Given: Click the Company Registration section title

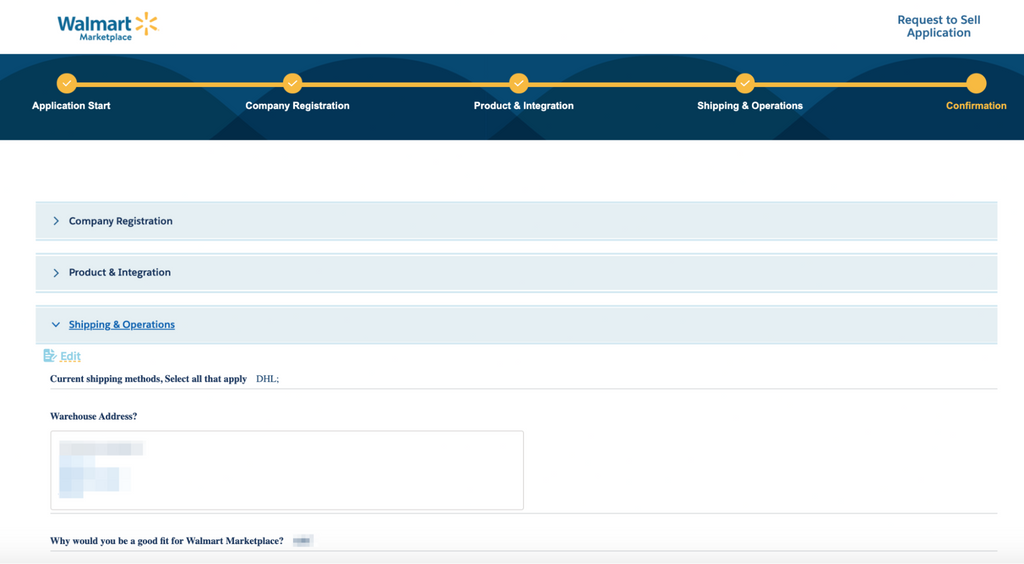Looking at the screenshot, I should (121, 221).
